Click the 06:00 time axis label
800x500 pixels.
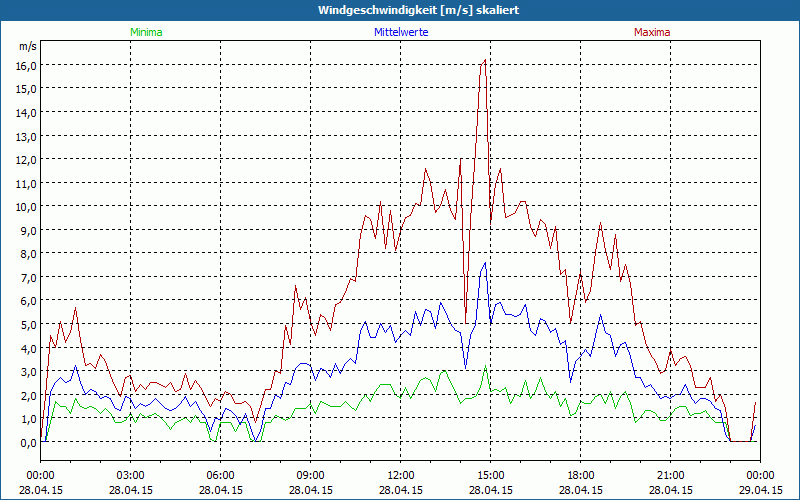(x=221, y=475)
